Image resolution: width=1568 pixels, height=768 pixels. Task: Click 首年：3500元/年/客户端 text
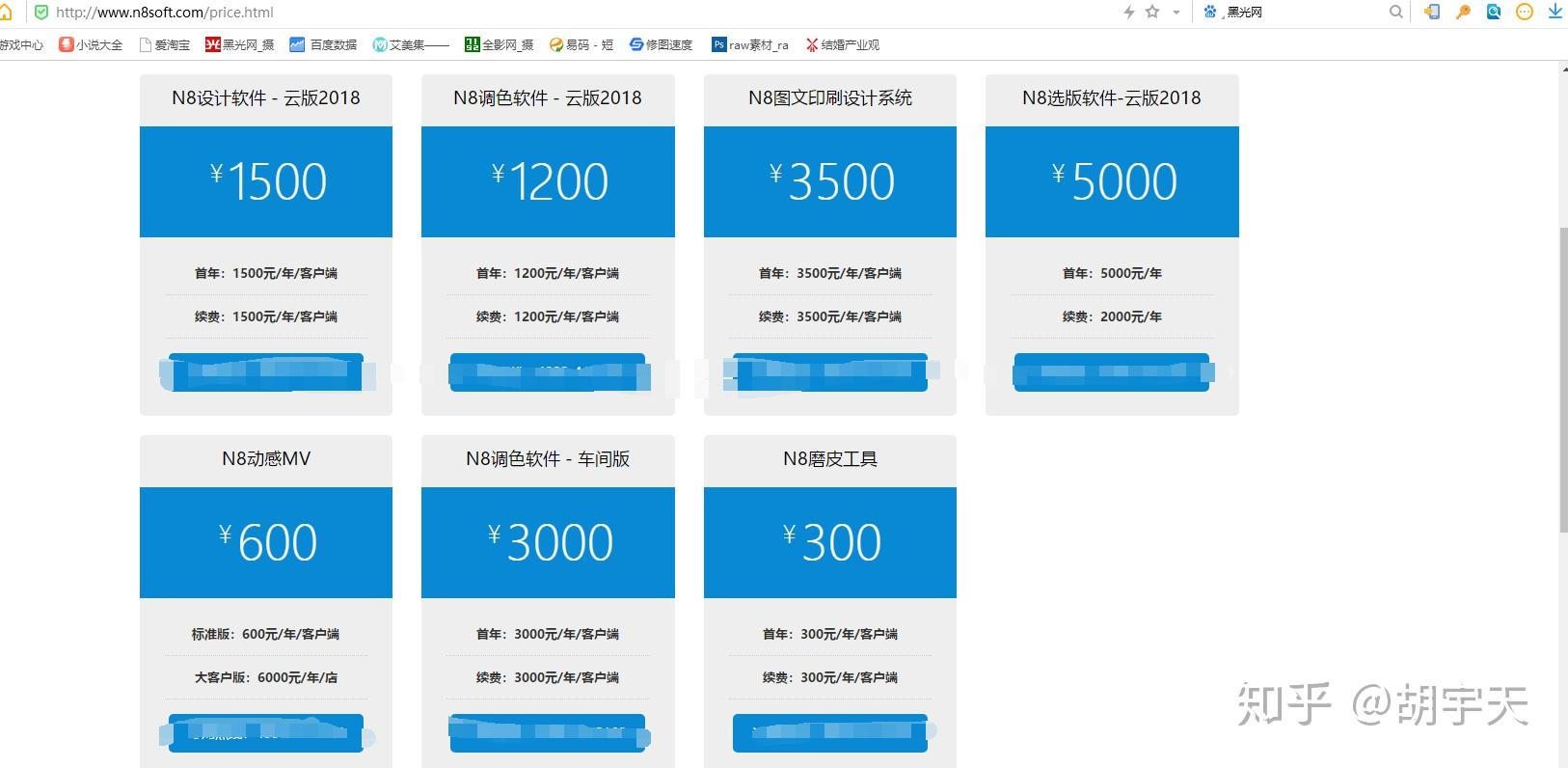click(830, 273)
